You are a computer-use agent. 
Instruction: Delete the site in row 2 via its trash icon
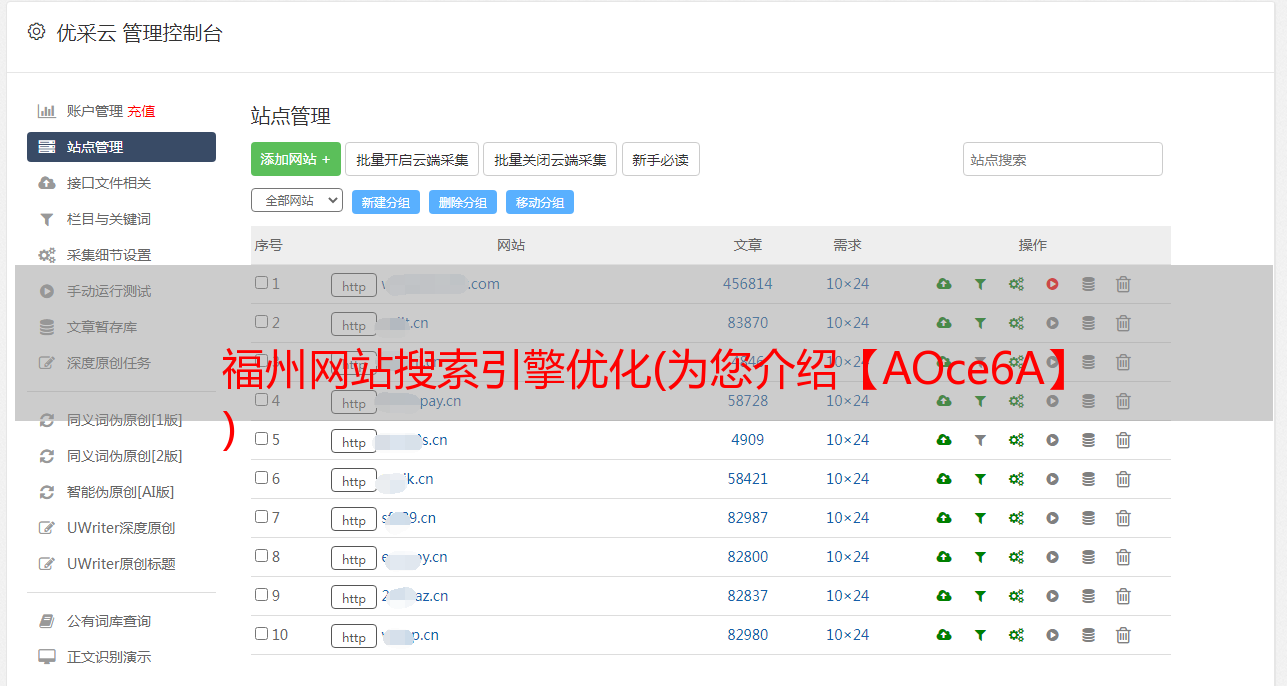pyautogui.click(x=1123, y=323)
